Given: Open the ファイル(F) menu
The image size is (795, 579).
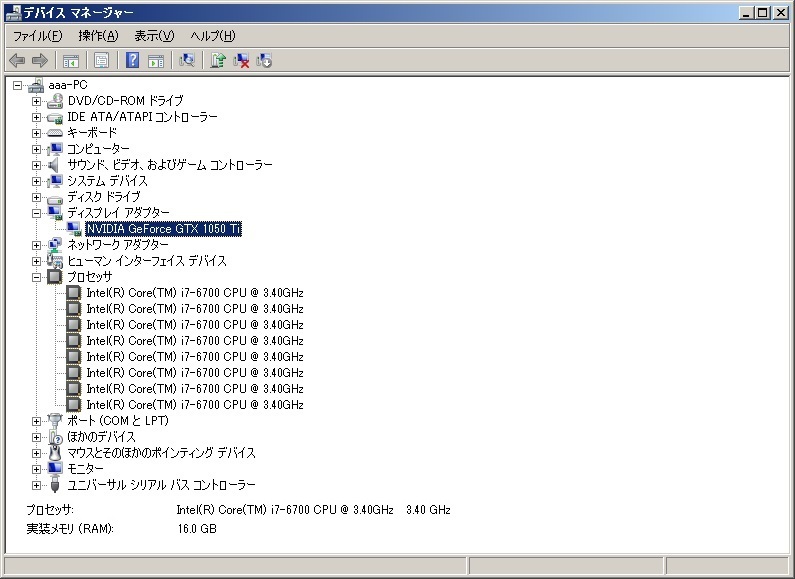Looking at the screenshot, I should (x=37, y=36).
